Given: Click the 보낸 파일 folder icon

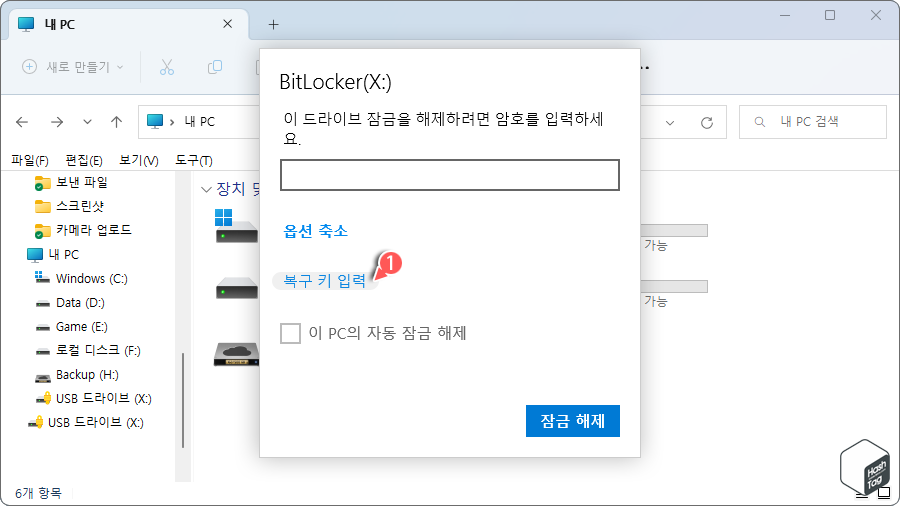Looking at the screenshot, I should pyautogui.click(x=42, y=183).
